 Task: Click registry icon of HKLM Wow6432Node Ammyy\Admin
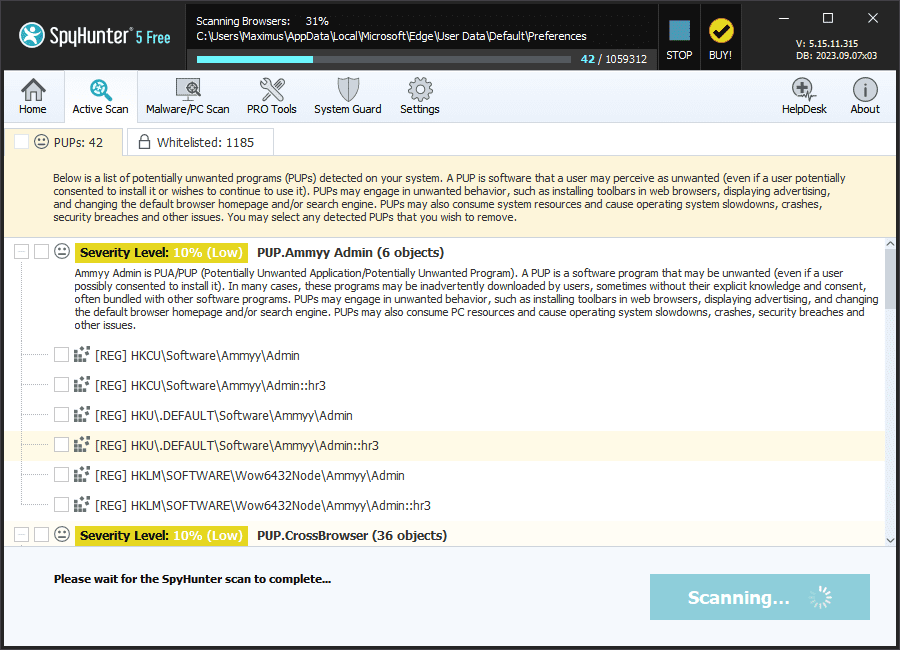pyautogui.click(x=82, y=475)
